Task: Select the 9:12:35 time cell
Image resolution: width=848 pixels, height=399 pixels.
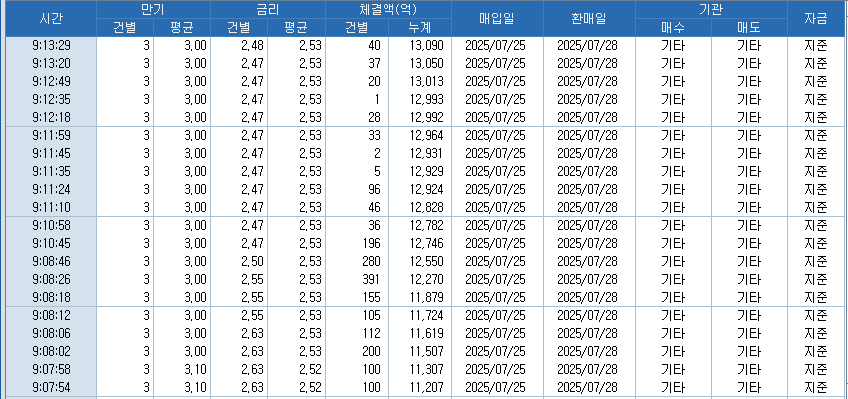Action: (x=51, y=99)
